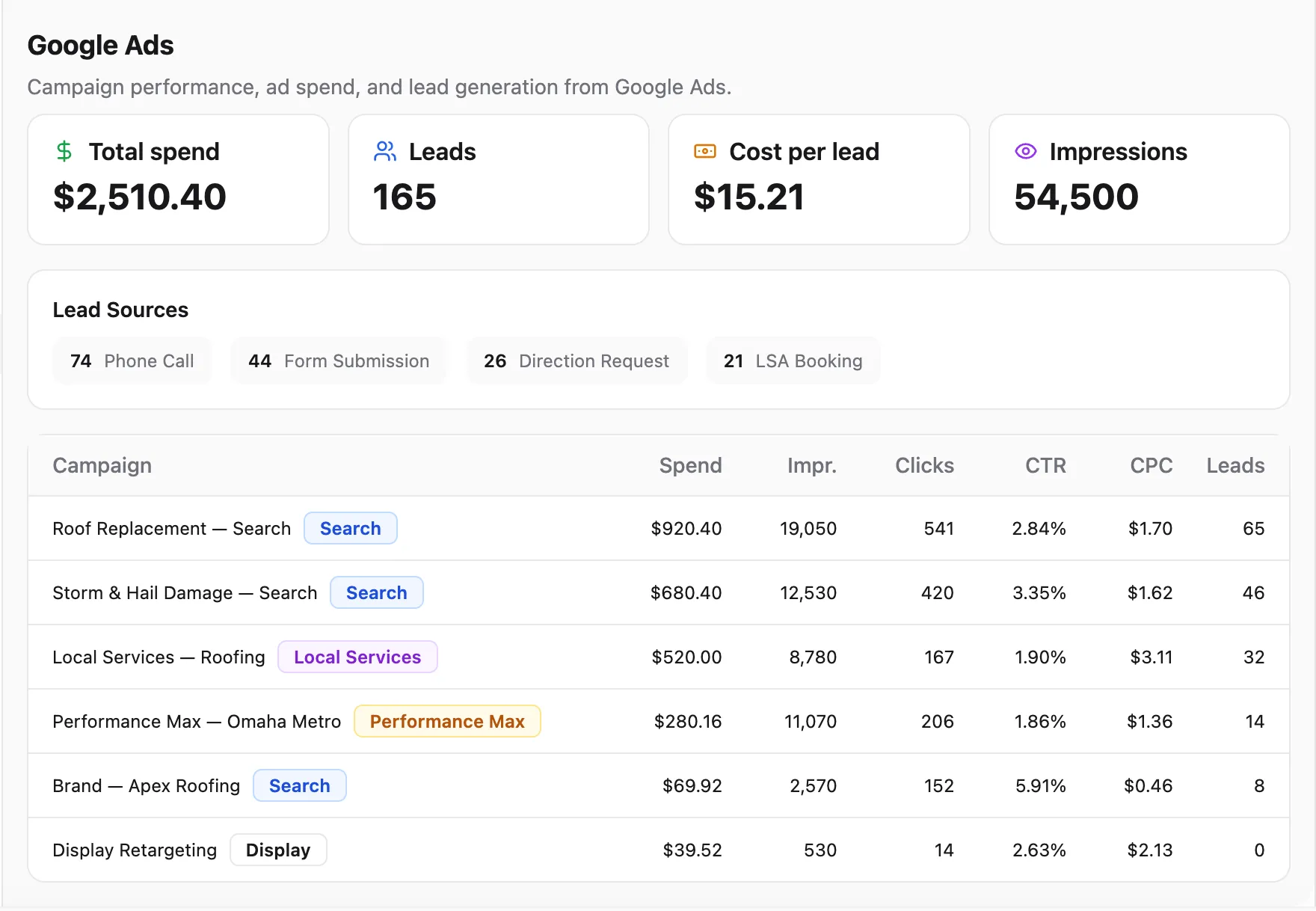The image size is (1316, 911).
Task: Select the 74 Phone Call lead source chip
Action: pos(132,361)
